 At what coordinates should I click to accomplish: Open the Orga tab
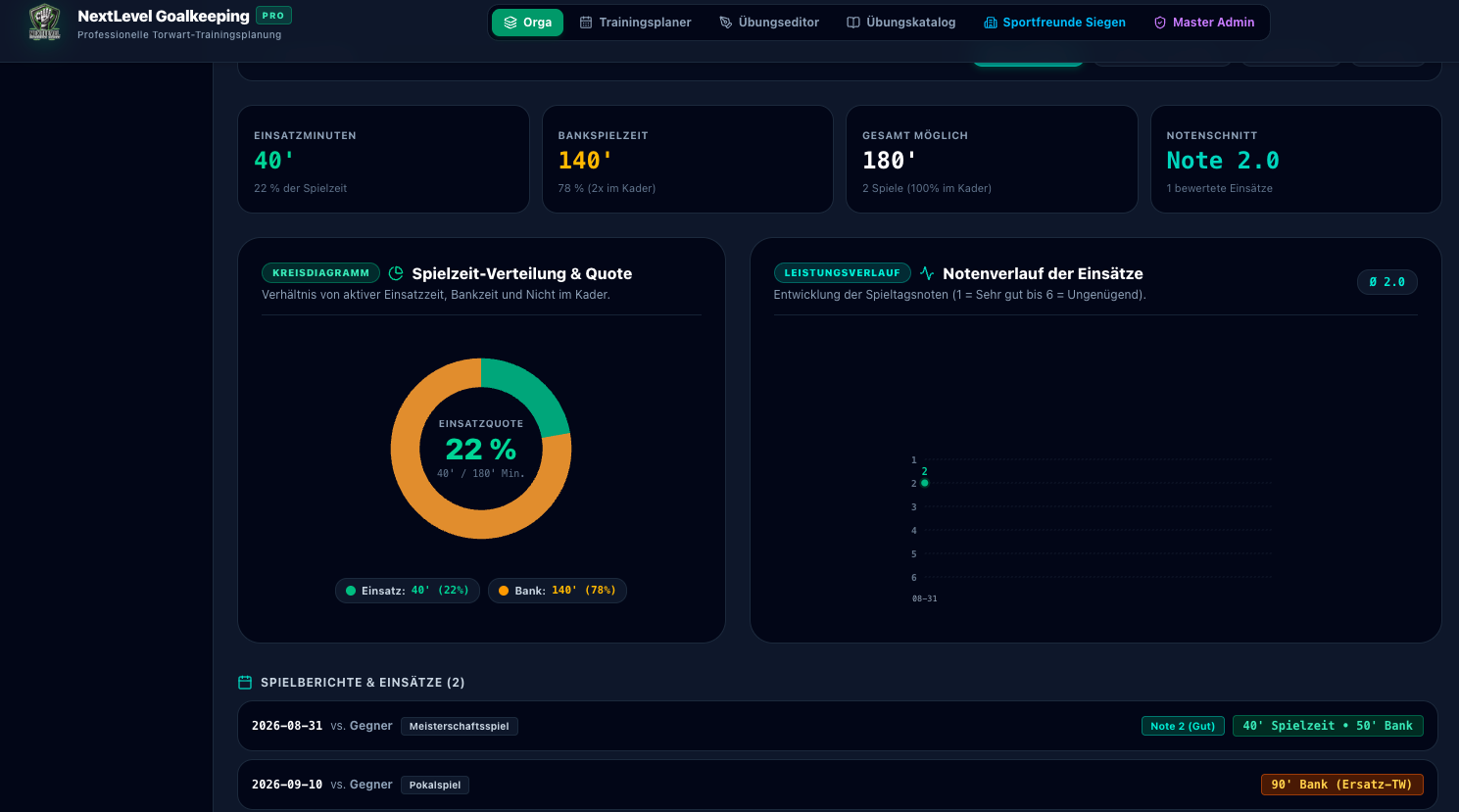coord(527,23)
